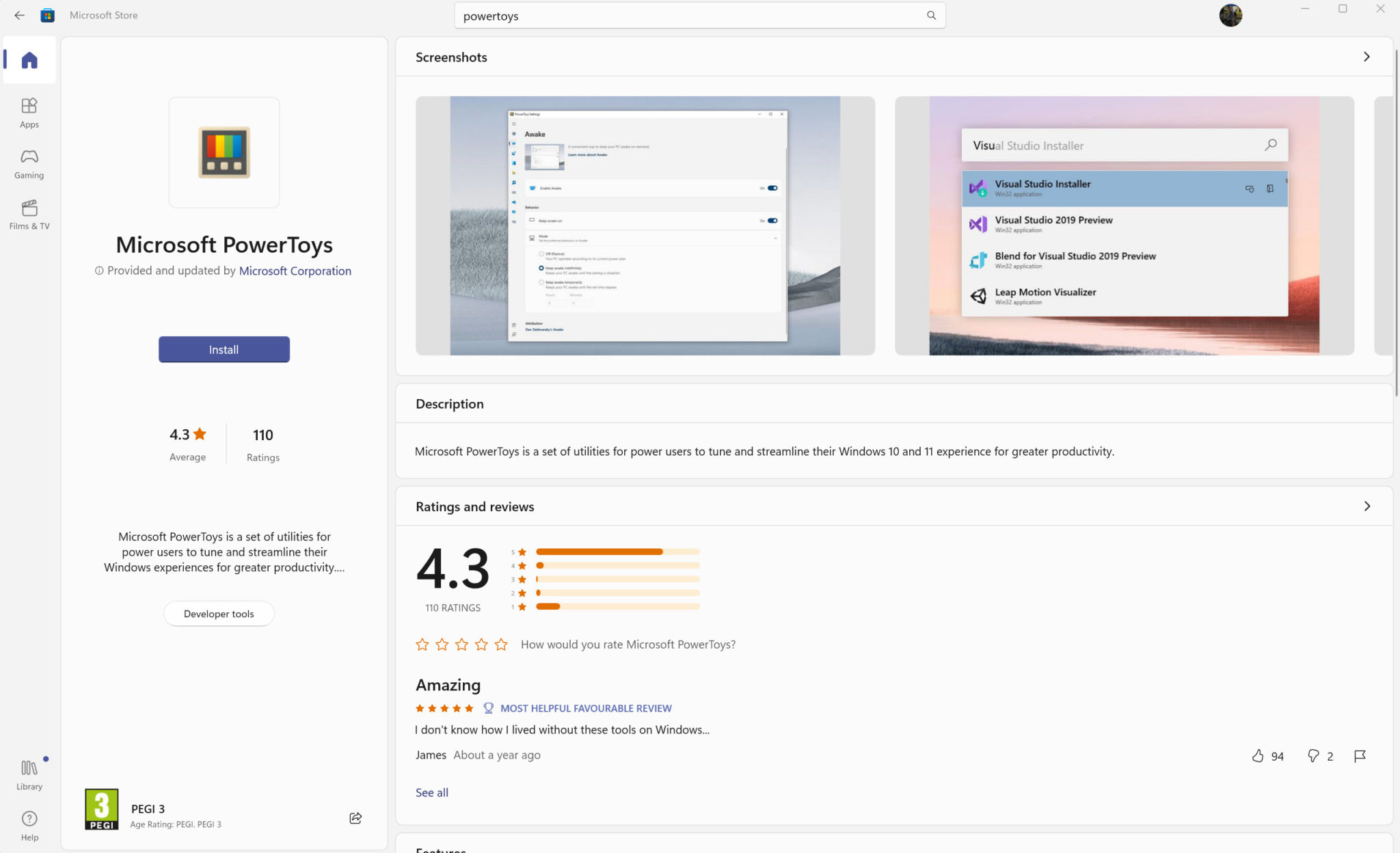Open the Films & TV section
1400x853 pixels.
29,214
